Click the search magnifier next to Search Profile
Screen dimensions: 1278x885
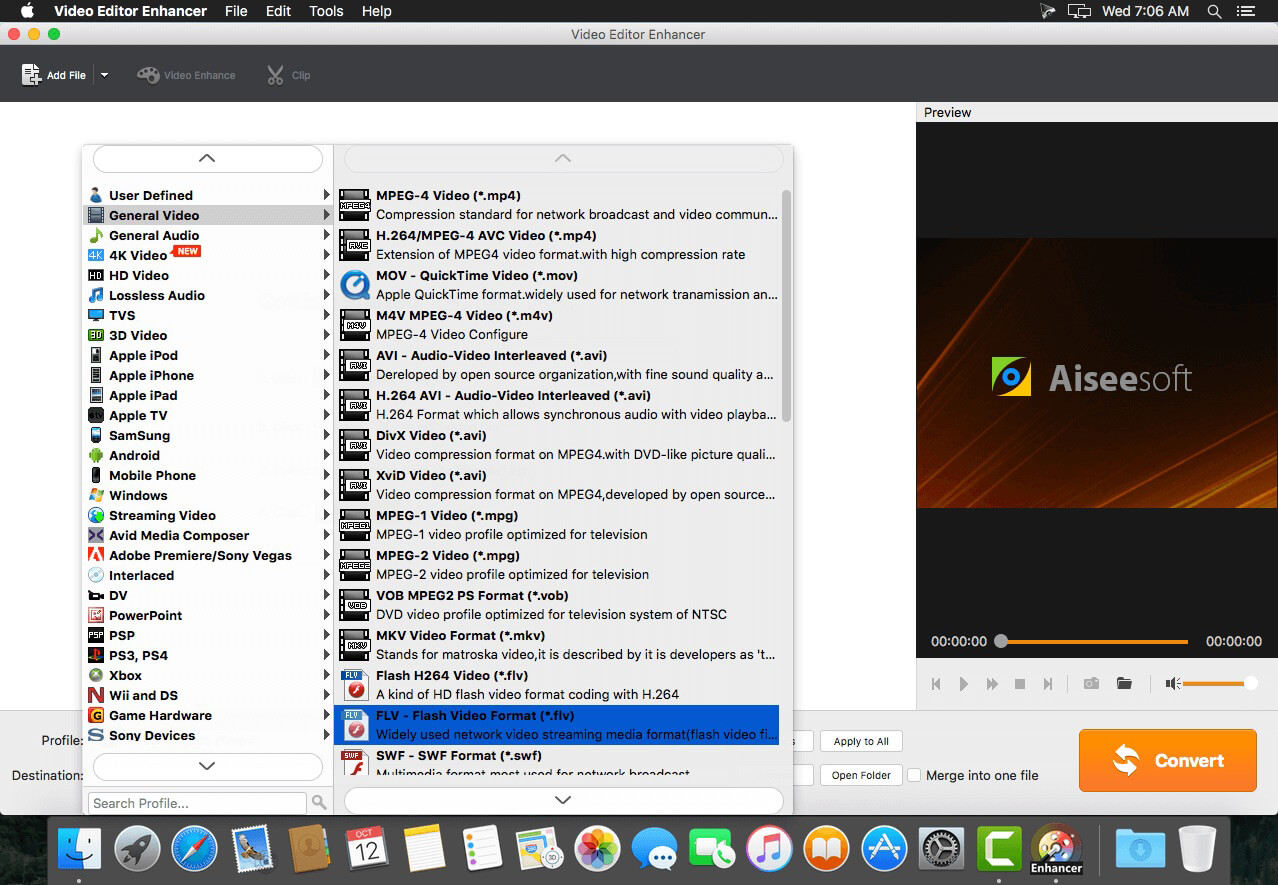coord(319,802)
